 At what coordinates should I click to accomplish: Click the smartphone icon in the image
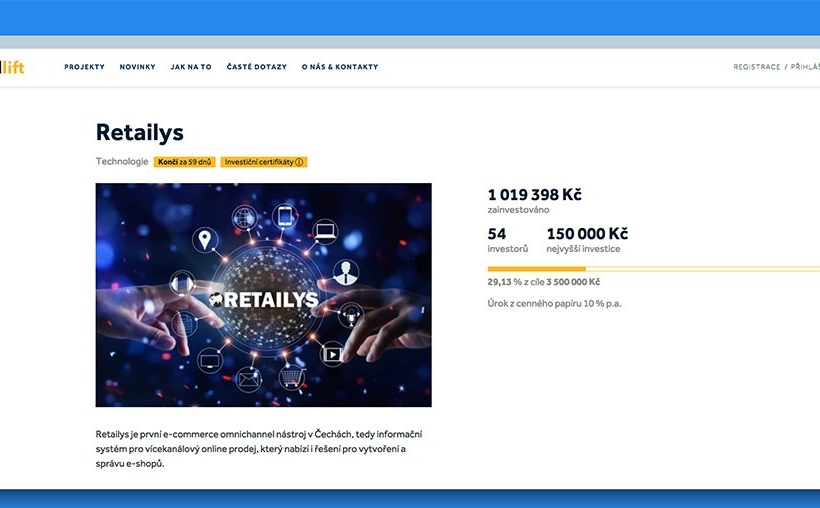285,216
